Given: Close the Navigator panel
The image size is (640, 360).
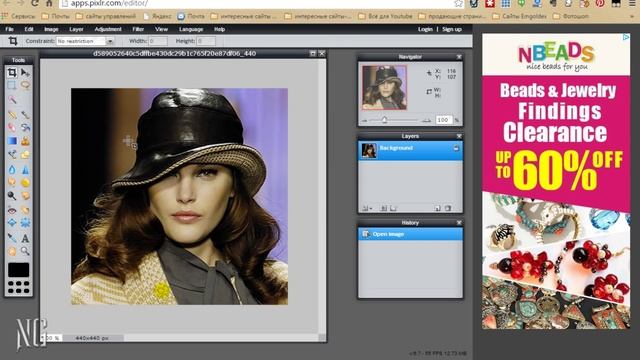Looking at the screenshot, I should (459, 57).
